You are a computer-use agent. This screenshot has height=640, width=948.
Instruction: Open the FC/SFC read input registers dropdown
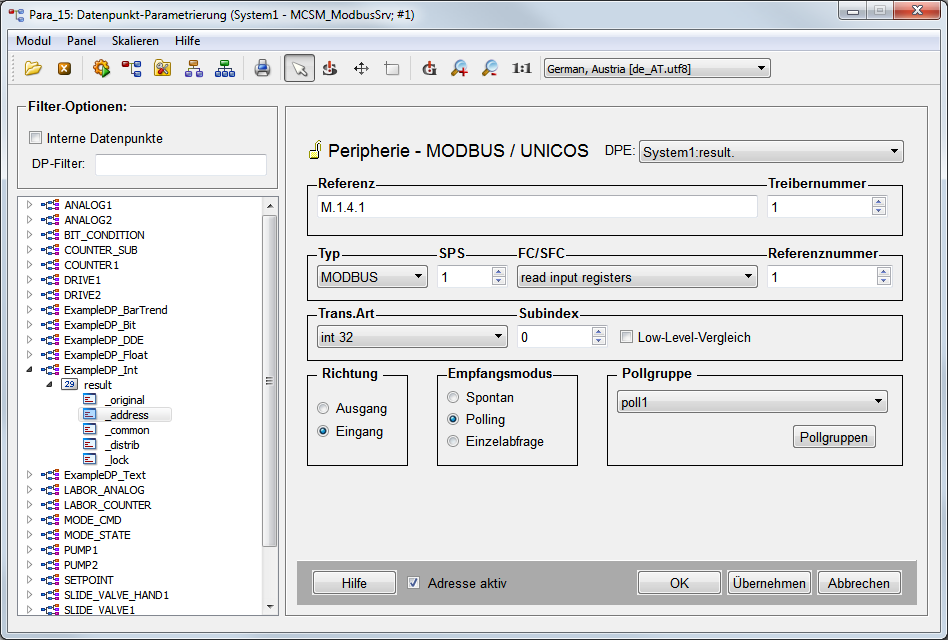pyautogui.click(x=637, y=277)
